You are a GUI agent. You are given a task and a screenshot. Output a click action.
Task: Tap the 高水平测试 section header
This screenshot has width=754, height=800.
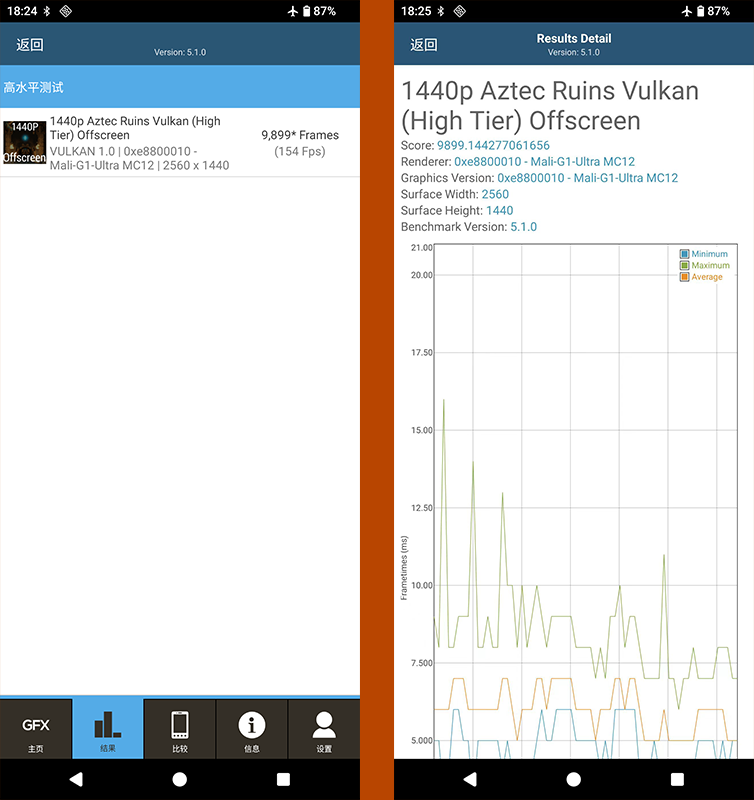click(180, 87)
